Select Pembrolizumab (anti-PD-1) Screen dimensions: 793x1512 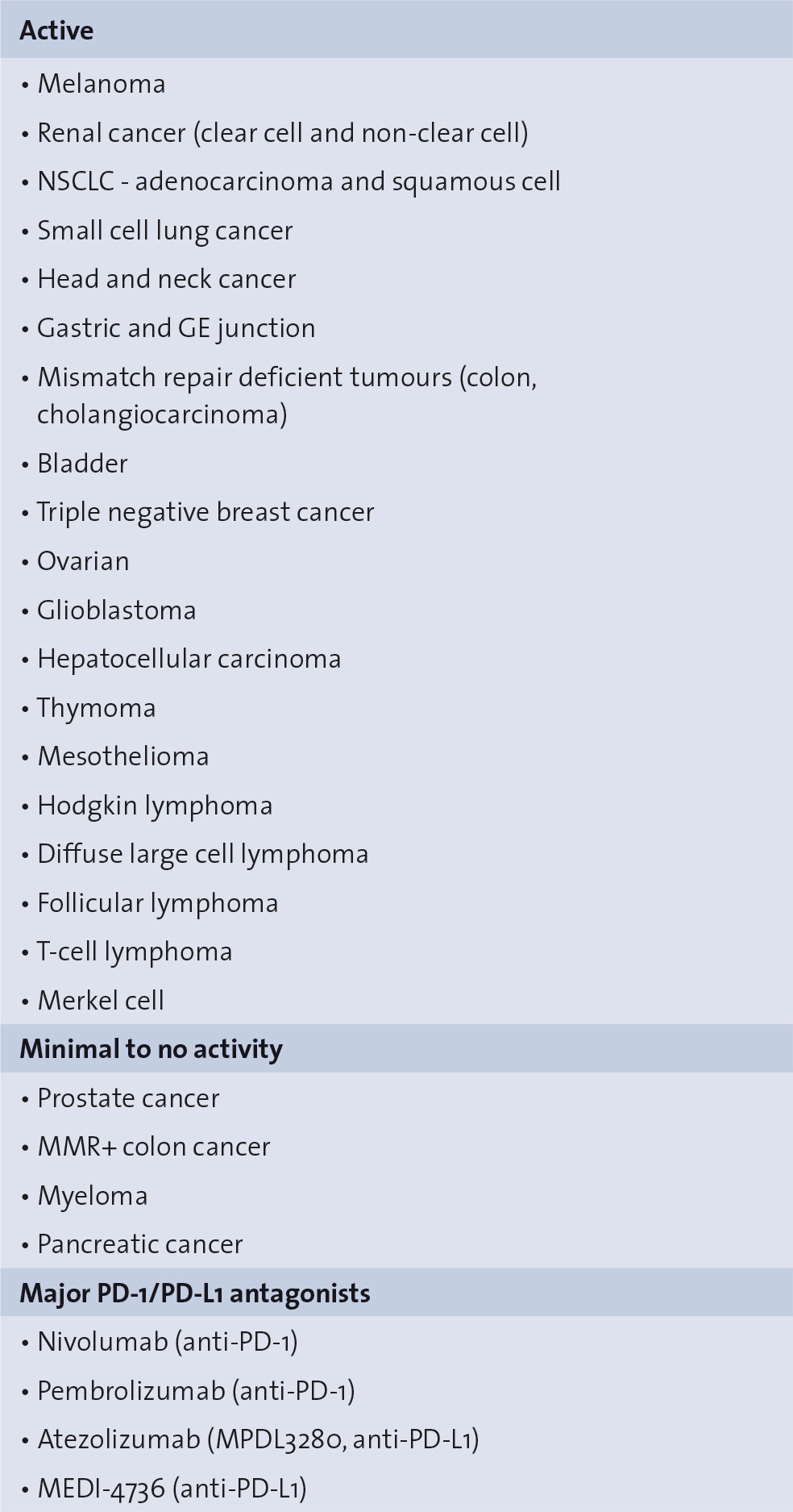click(x=196, y=1391)
